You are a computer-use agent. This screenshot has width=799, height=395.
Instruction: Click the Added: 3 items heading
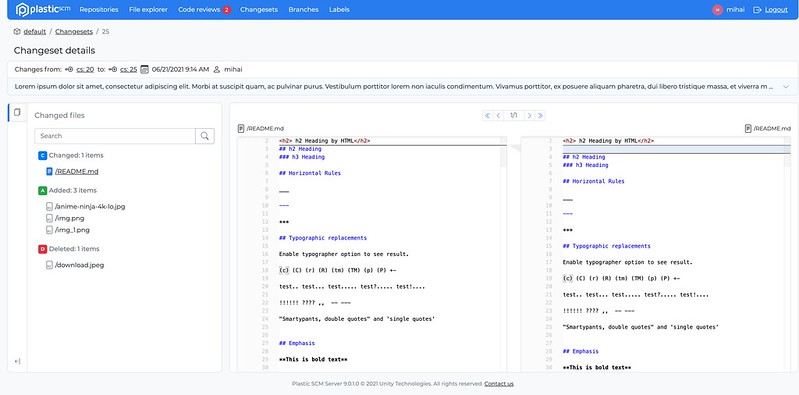72,191
